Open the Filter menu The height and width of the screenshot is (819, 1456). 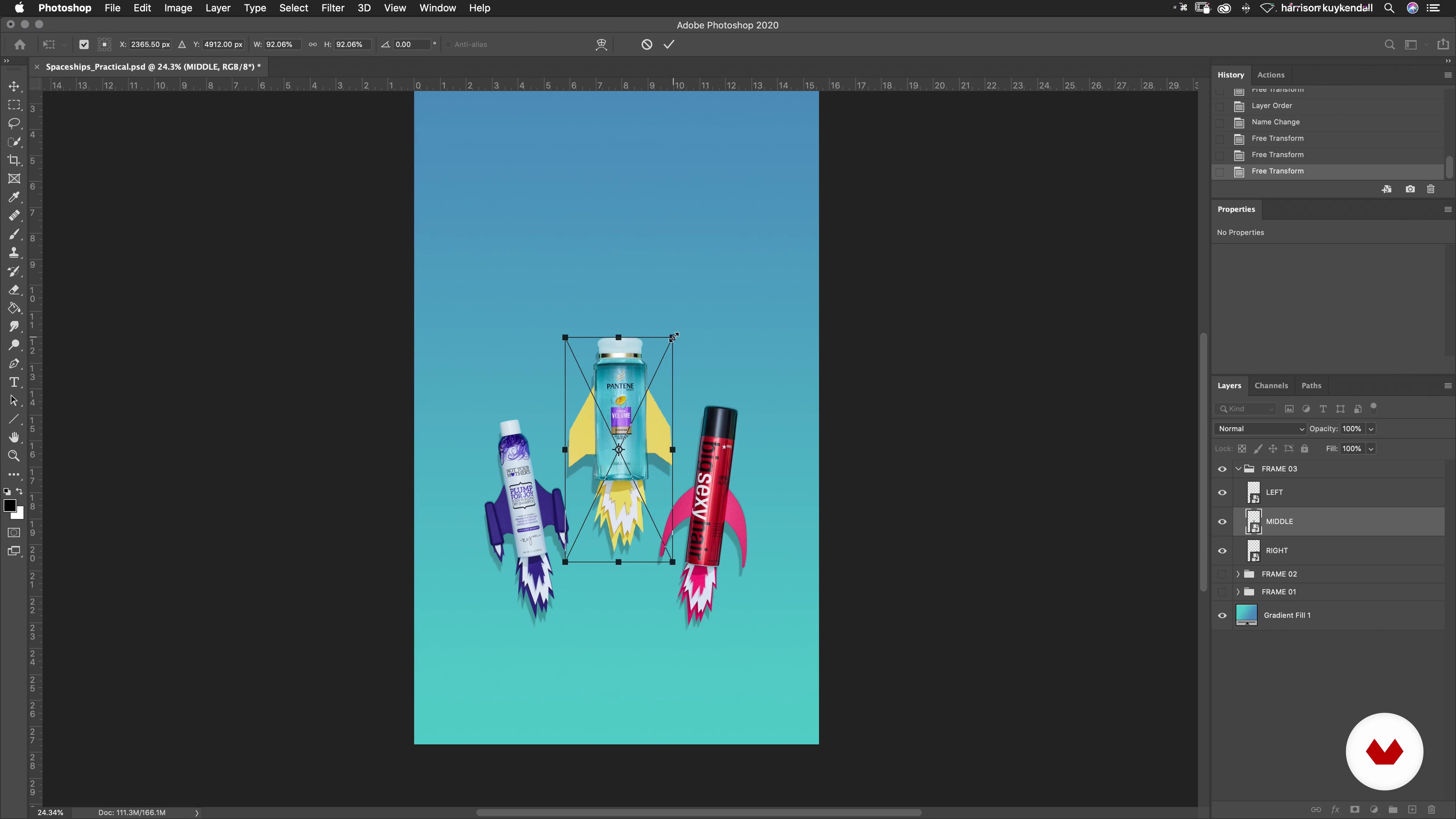click(x=333, y=8)
